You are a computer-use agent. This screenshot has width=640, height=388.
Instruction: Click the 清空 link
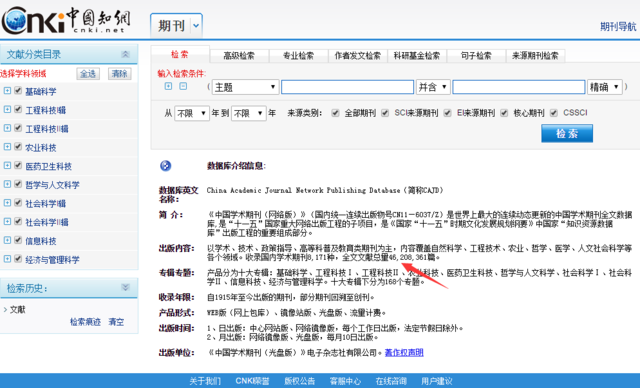[x=116, y=322]
